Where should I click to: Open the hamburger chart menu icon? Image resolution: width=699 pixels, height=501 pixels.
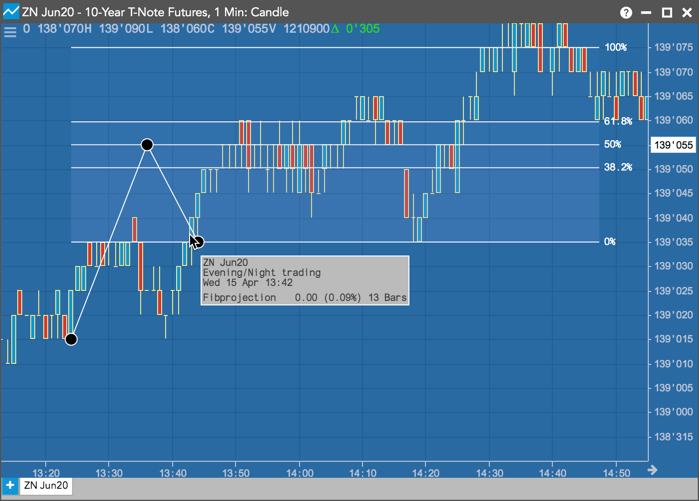pos(10,31)
